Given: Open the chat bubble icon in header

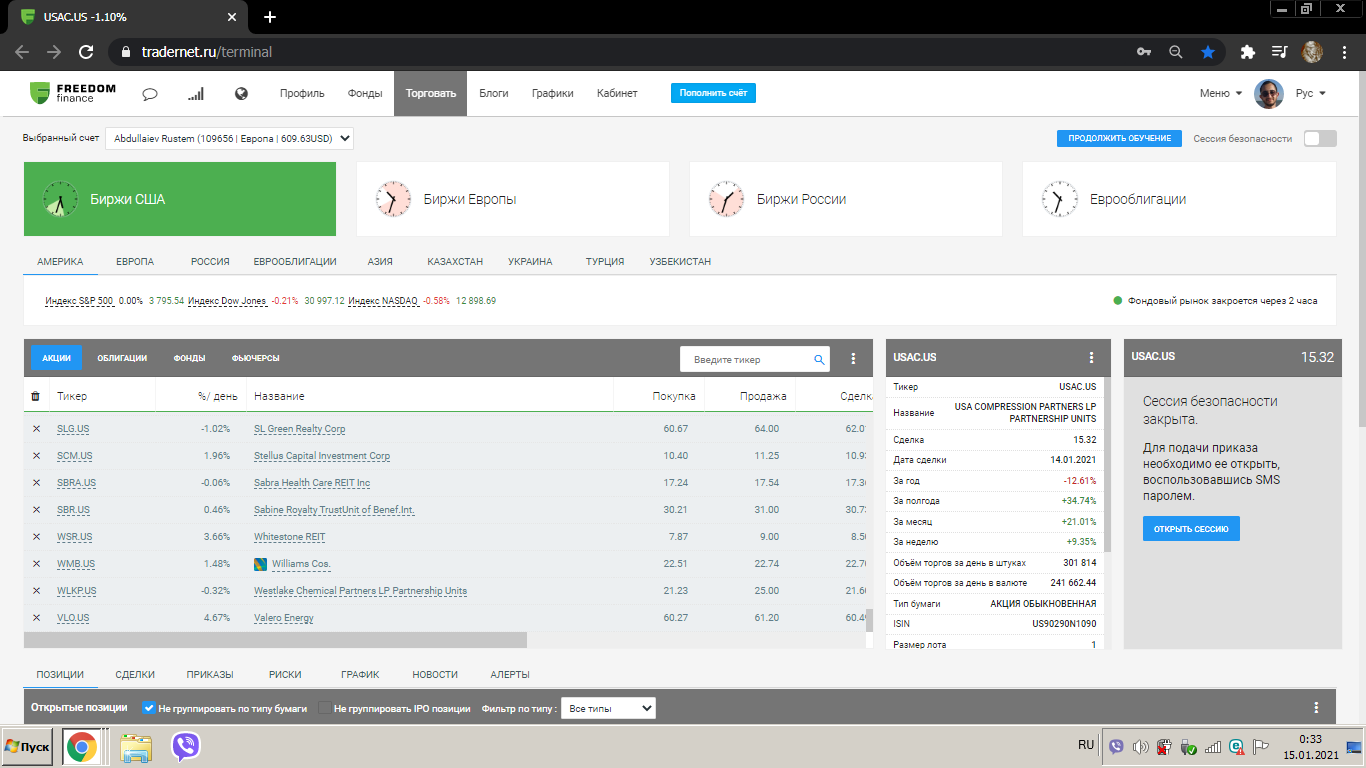Looking at the screenshot, I should (x=151, y=94).
